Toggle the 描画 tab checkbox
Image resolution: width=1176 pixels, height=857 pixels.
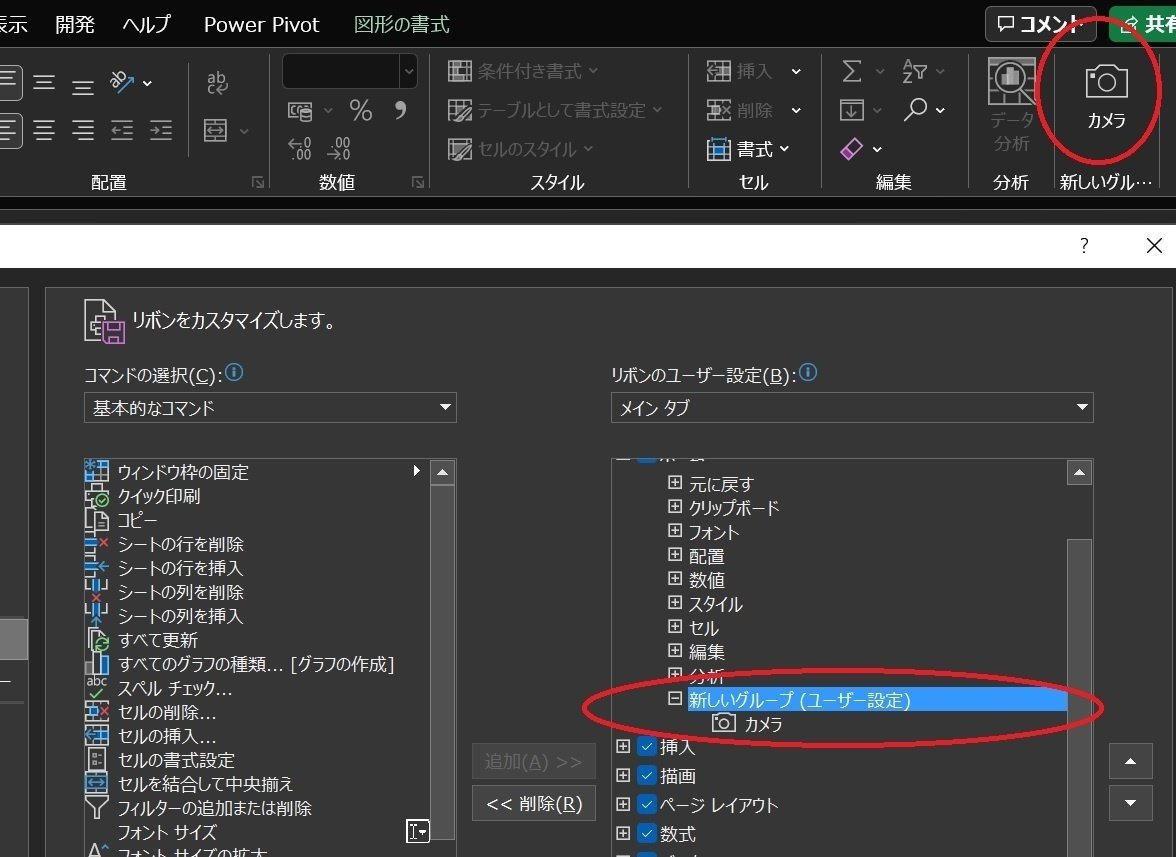(x=646, y=775)
